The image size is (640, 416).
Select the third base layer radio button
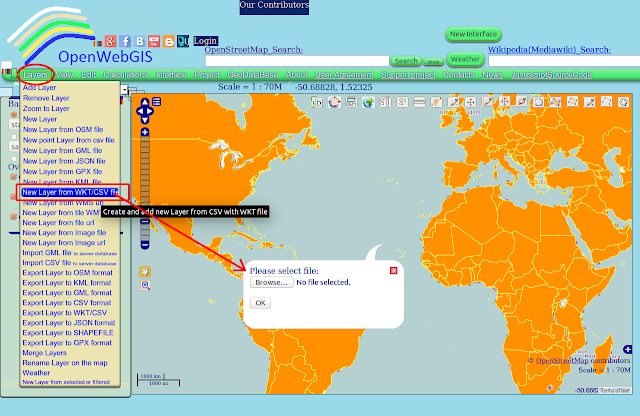click(14, 158)
